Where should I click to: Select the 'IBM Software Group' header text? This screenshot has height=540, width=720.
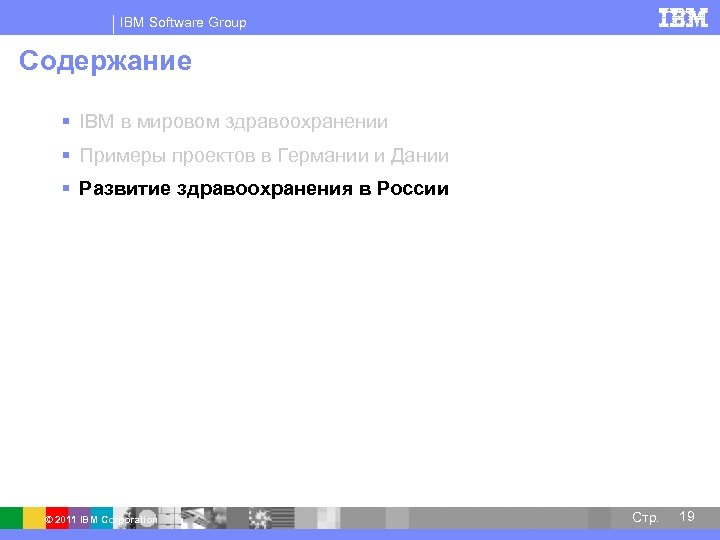[x=183, y=22]
